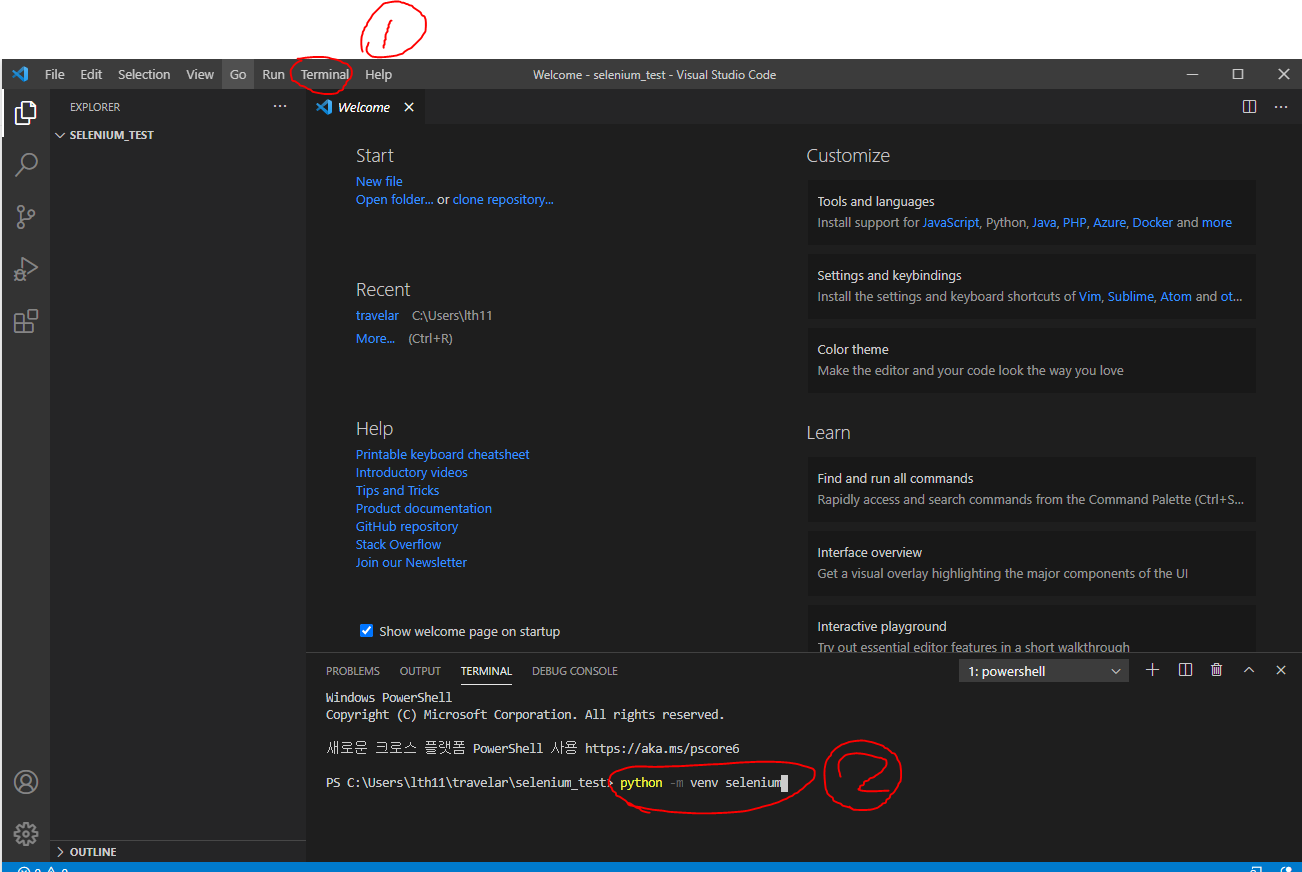
Task: Open the Edit menu
Action: (91, 74)
